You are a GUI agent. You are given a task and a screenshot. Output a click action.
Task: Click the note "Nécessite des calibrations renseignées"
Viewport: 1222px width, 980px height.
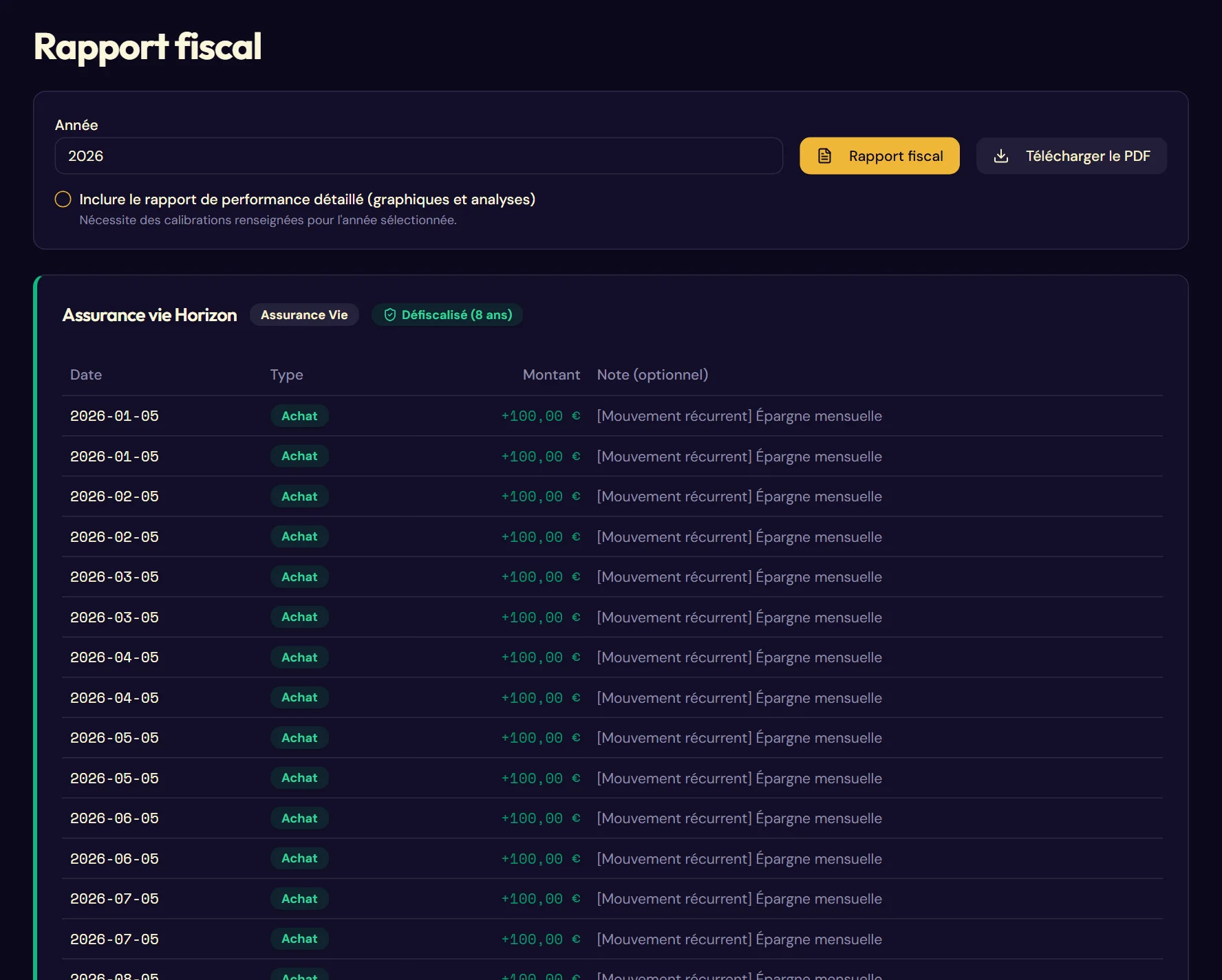268,220
